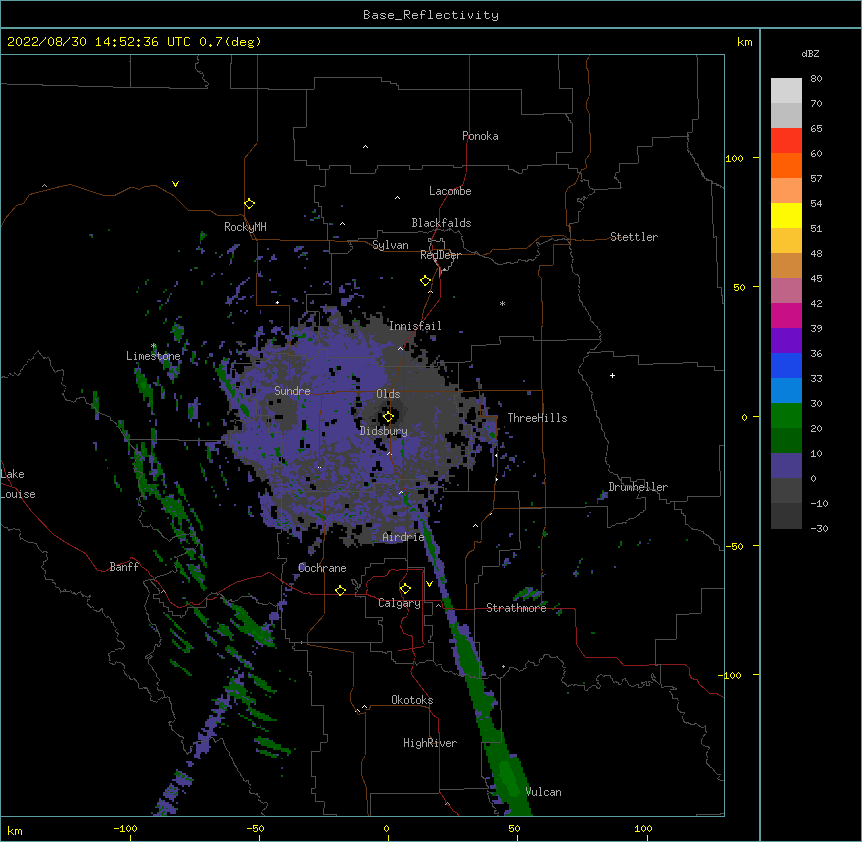
Task: Click the HighRiver city label
Action: pos(430,743)
